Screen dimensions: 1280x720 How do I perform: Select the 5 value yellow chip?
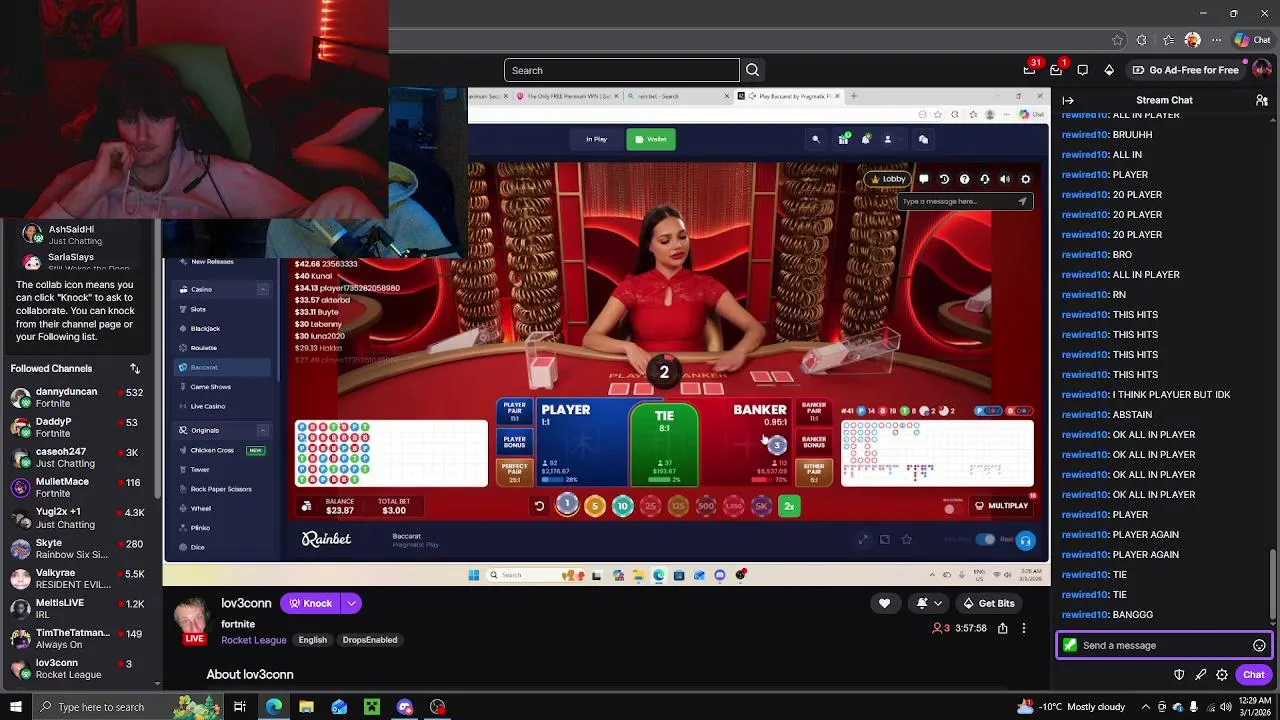point(595,506)
